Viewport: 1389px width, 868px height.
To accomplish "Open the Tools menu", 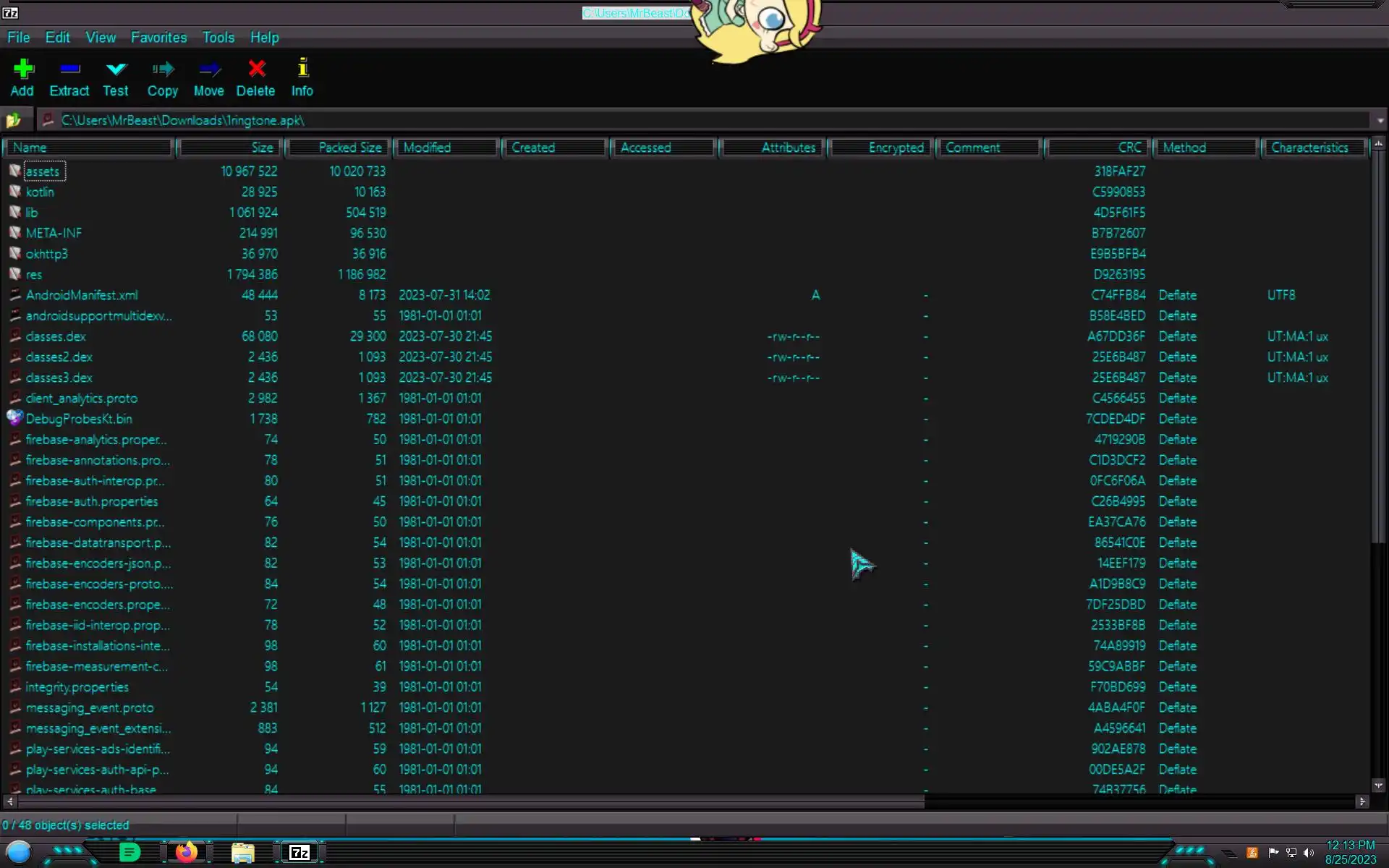I will 218,38.
